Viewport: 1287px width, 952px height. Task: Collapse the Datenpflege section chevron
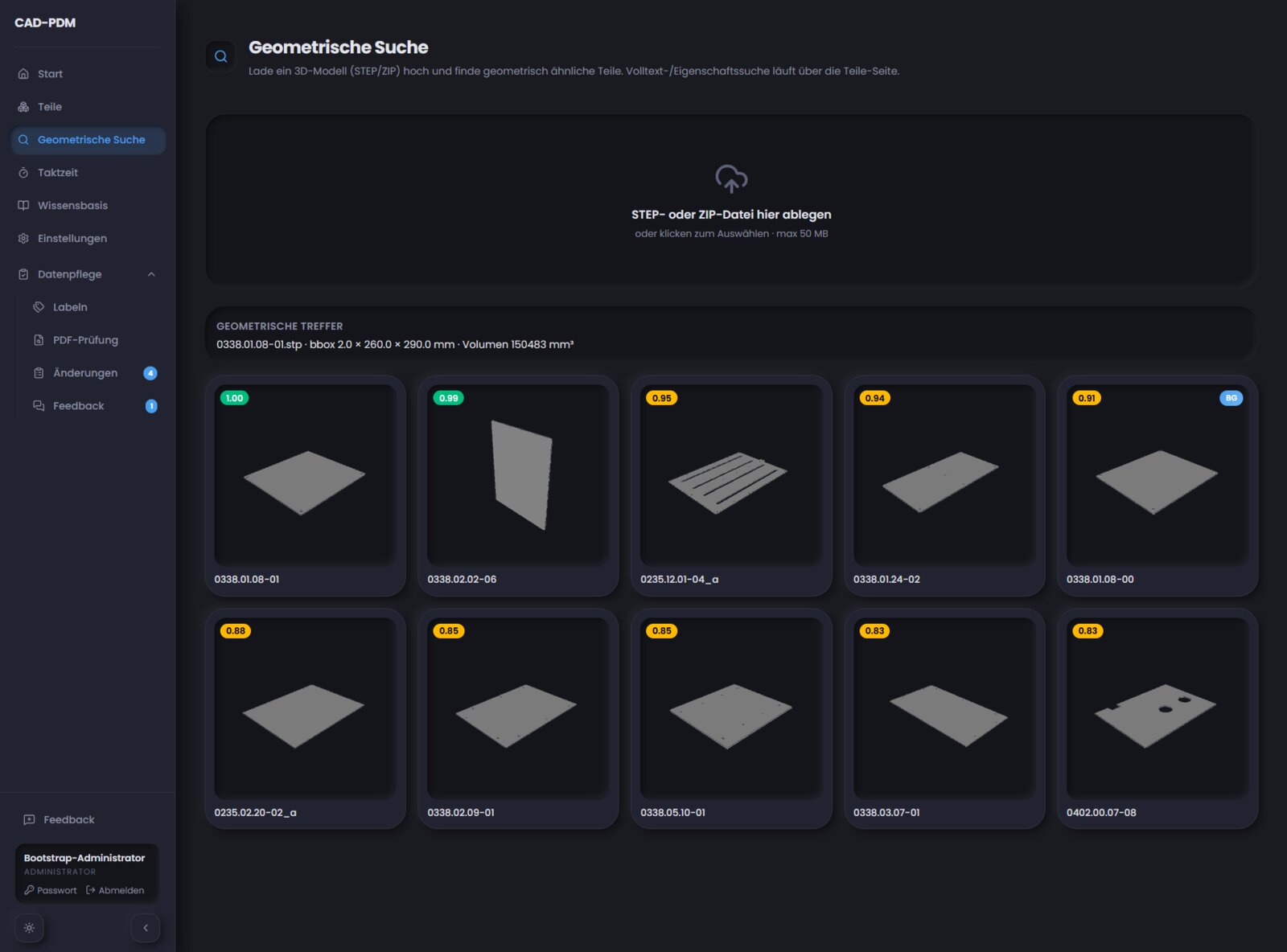click(x=151, y=274)
